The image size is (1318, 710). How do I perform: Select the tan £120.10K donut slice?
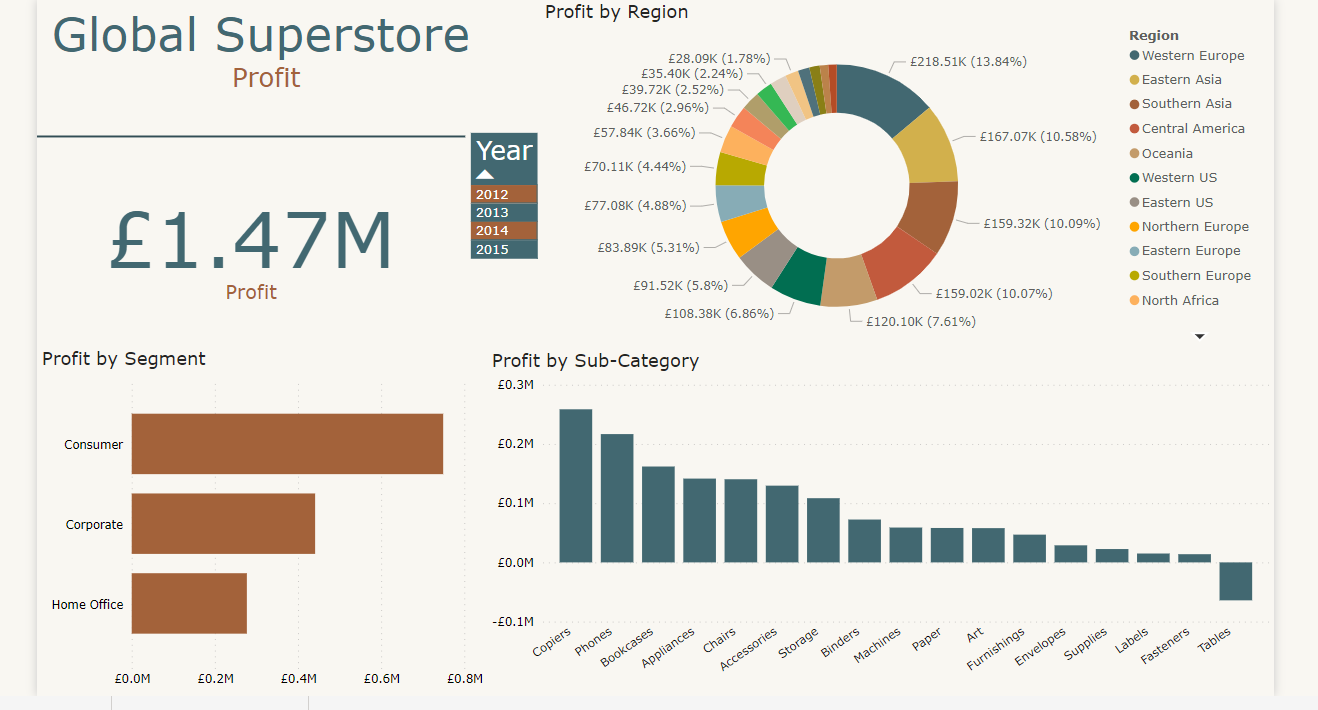848,283
